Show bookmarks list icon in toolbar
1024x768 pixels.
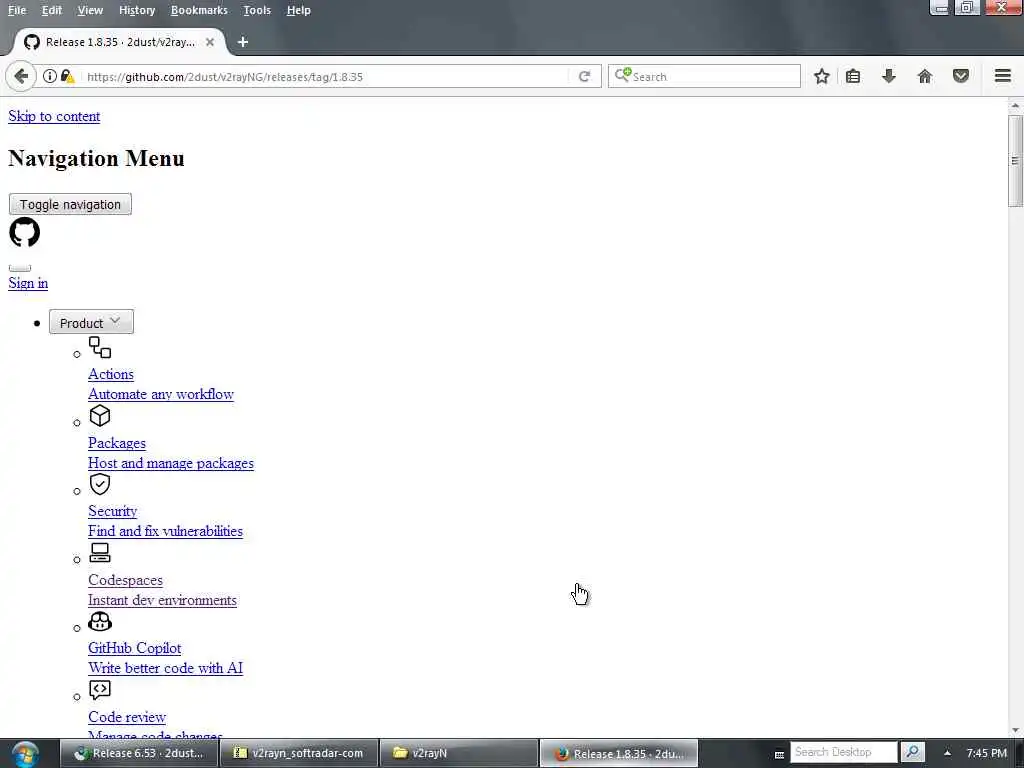coord(853,76)
